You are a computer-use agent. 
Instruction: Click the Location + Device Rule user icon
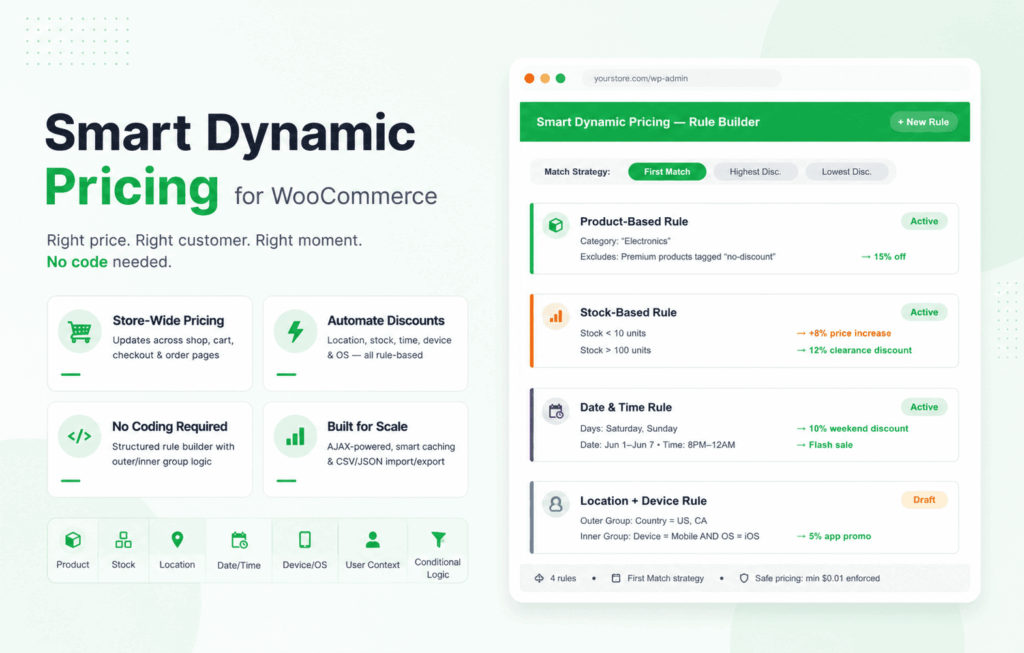(x=556, y=504)
